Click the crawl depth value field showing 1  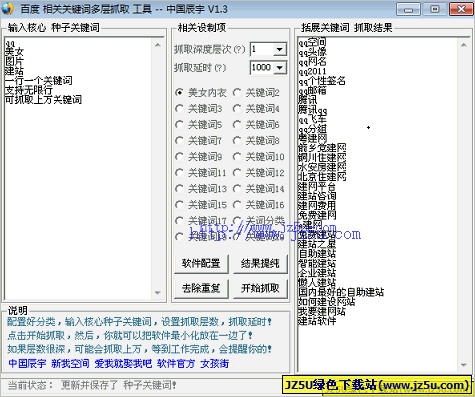point(262,49)
